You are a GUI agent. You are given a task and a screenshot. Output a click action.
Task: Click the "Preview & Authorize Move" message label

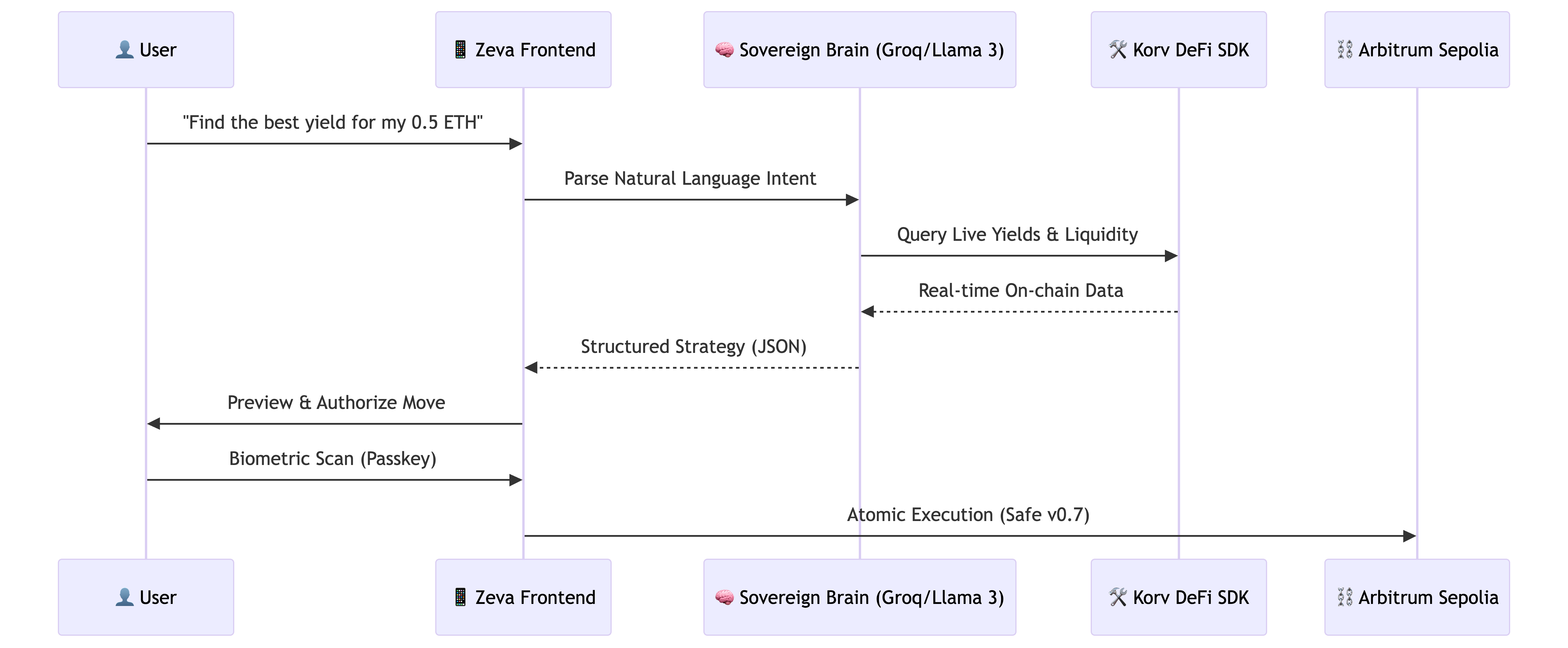pos(336,402)
